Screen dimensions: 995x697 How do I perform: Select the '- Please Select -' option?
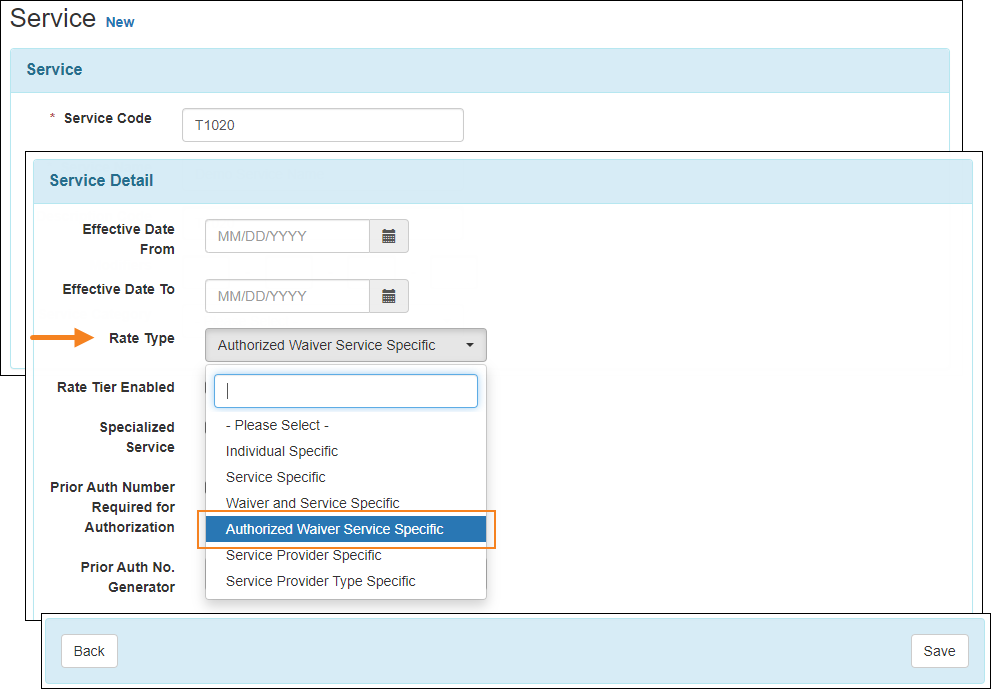(x=346, y=425)
